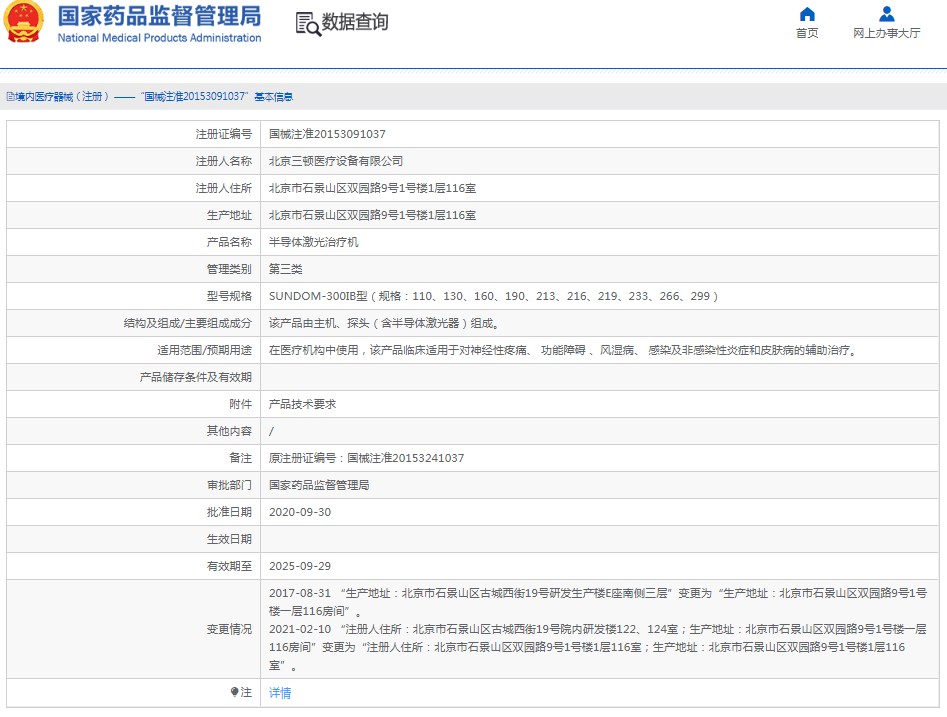The image size is (947, 717).
Task: Click the 2017-08-31 change record entry
Action: click(598, 602)
